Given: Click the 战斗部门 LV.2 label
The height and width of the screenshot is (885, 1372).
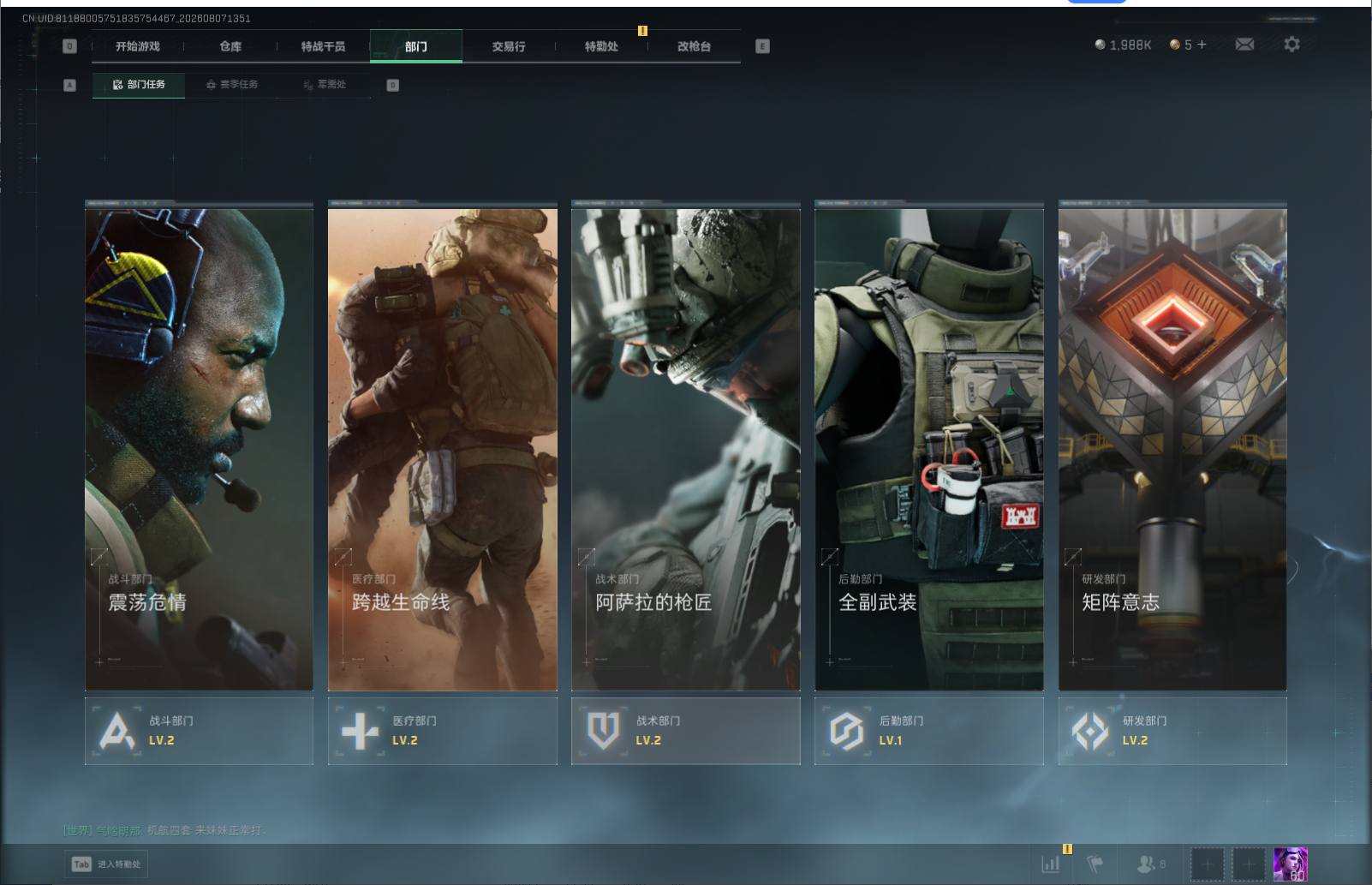Looking at the screenshot, I should coord(161,740).
